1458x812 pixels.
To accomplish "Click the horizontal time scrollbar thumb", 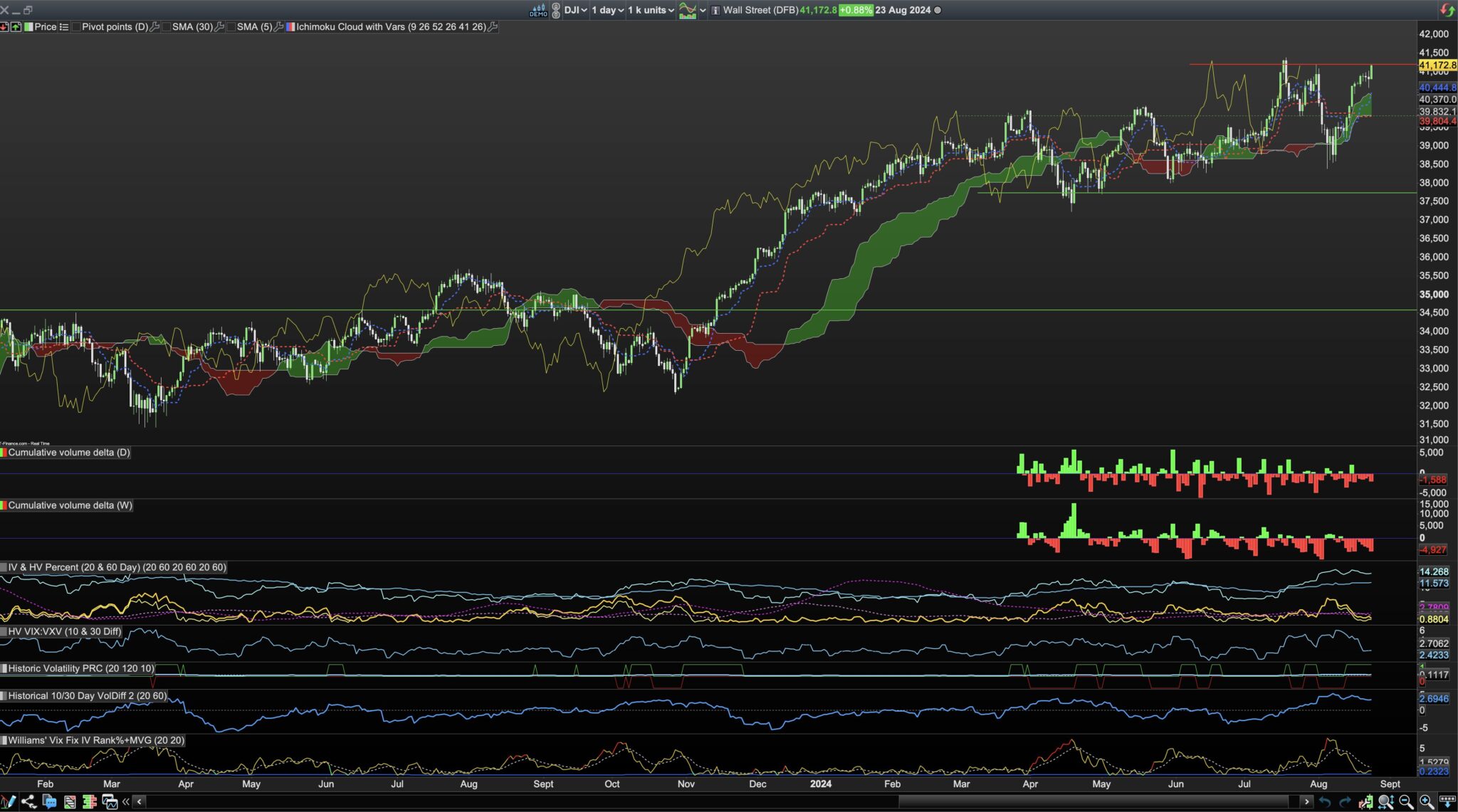I will point(1093,802).
